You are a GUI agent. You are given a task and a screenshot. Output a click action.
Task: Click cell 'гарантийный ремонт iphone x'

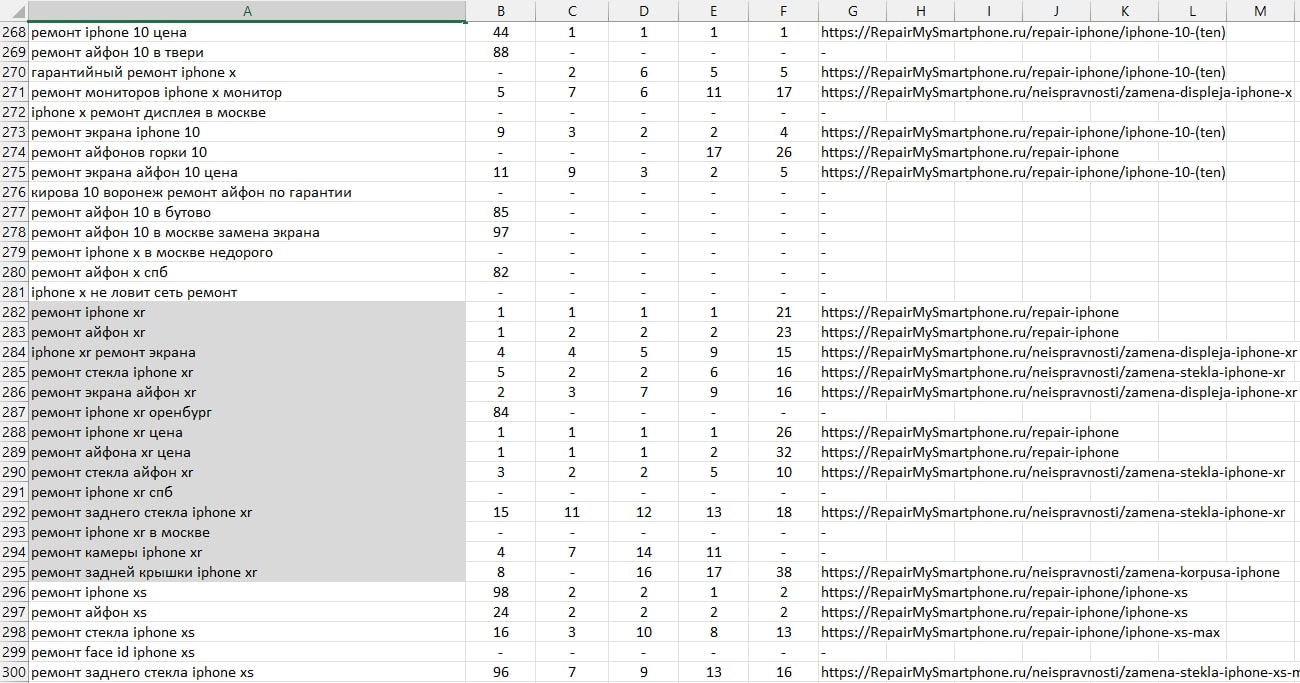point(247,72)
